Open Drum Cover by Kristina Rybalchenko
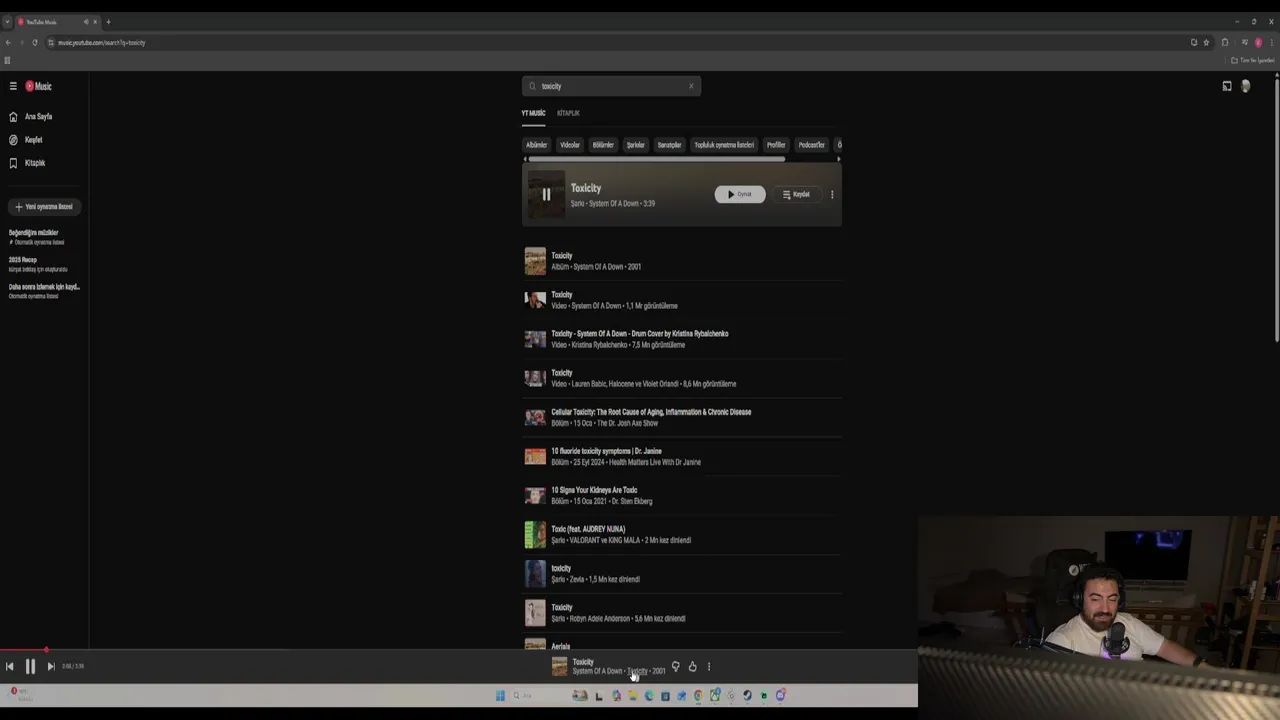Image resolution: width=1280 pixels, height=720 pixels. (x=682, y=339)
